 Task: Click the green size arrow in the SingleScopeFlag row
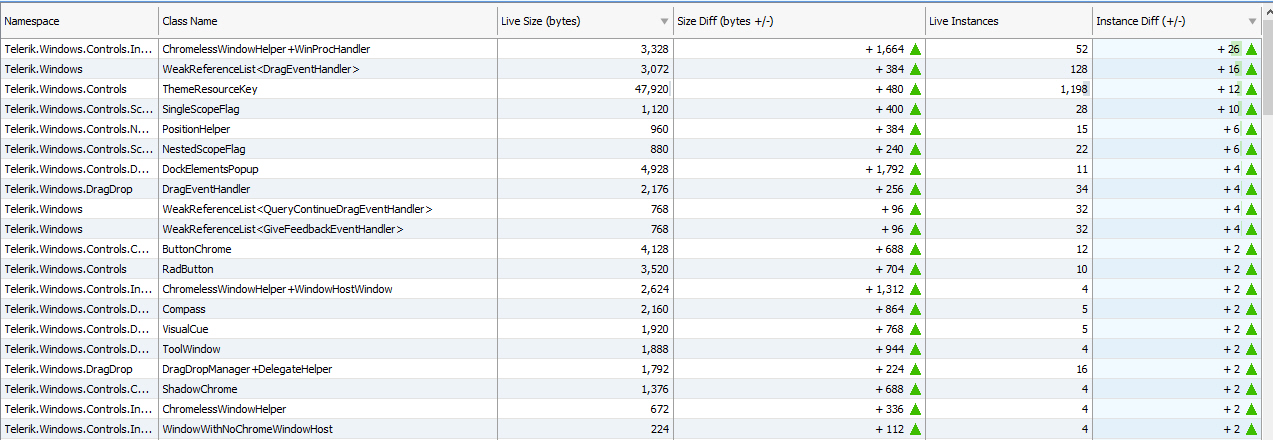[x=915, y=109]
